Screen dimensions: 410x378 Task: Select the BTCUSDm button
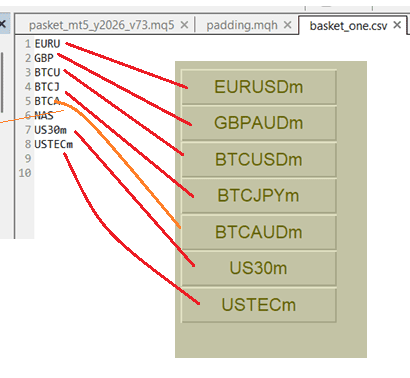259,159
